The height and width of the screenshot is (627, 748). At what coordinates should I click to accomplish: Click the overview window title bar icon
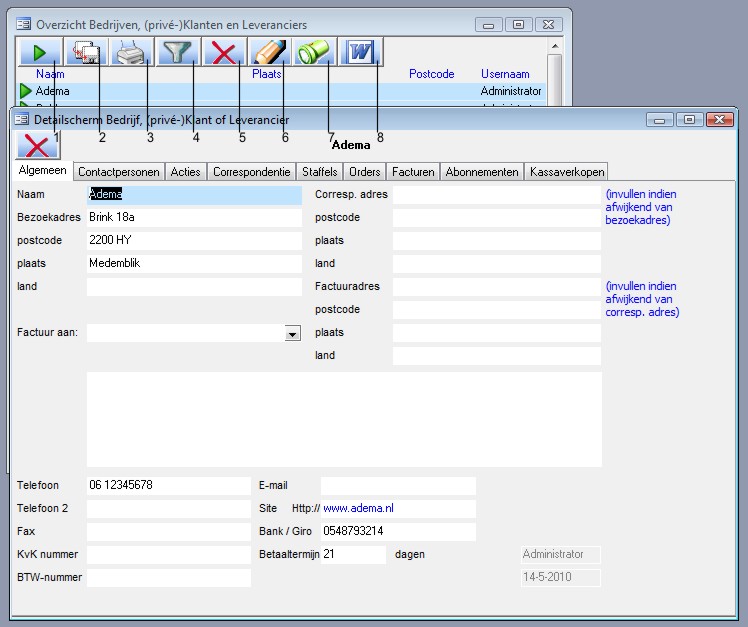(x=23, y=24)
